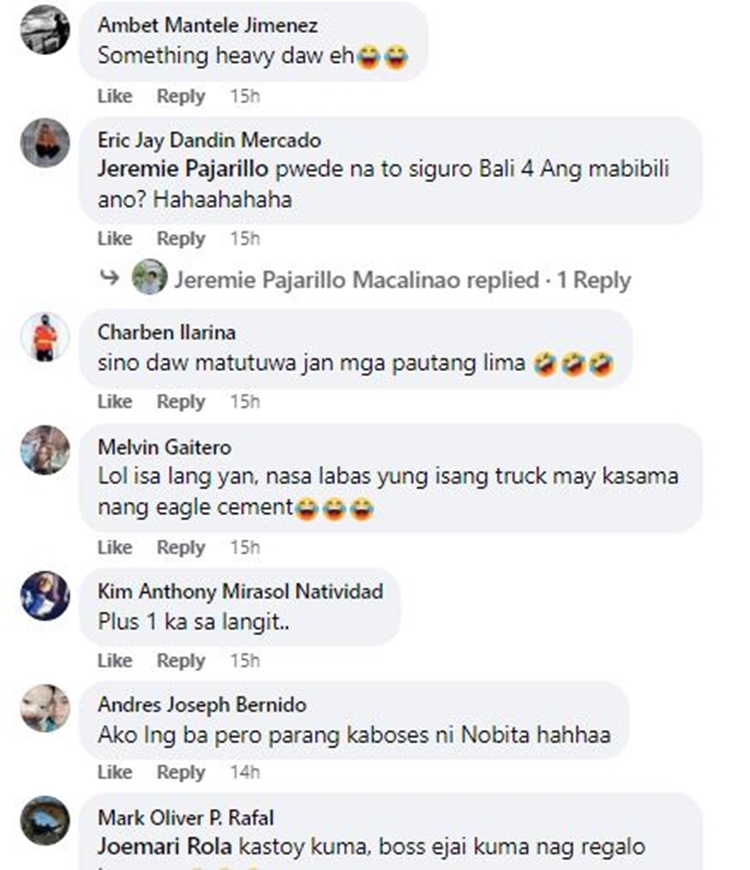This screenshot has width=750, height=870.
Task: Open Charben Ilarina's profile avatar
Action: click(x=45, y=337)
